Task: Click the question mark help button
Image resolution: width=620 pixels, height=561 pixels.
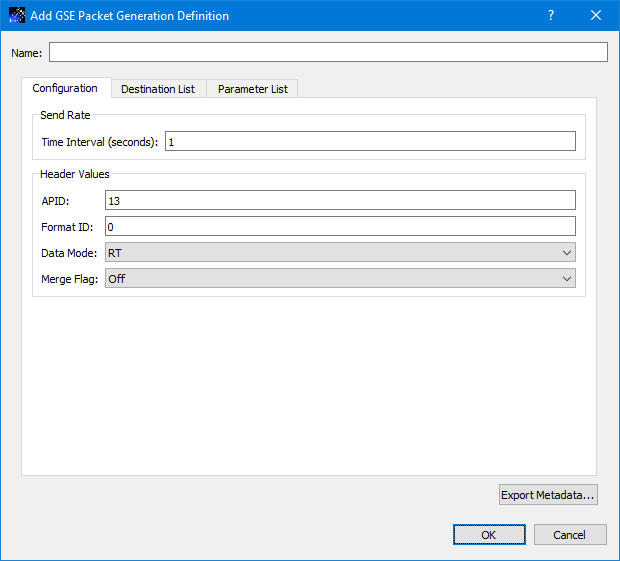Action: [551, 16]
